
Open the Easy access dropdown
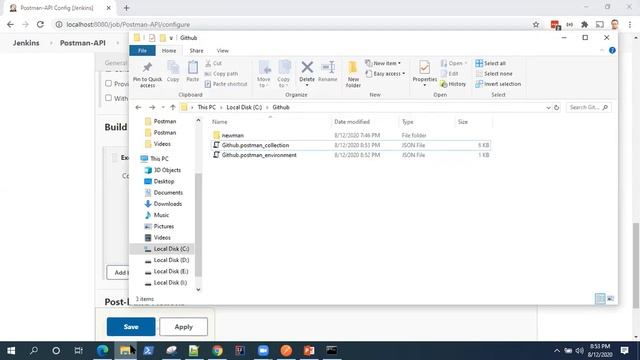(x=385, y=73)
